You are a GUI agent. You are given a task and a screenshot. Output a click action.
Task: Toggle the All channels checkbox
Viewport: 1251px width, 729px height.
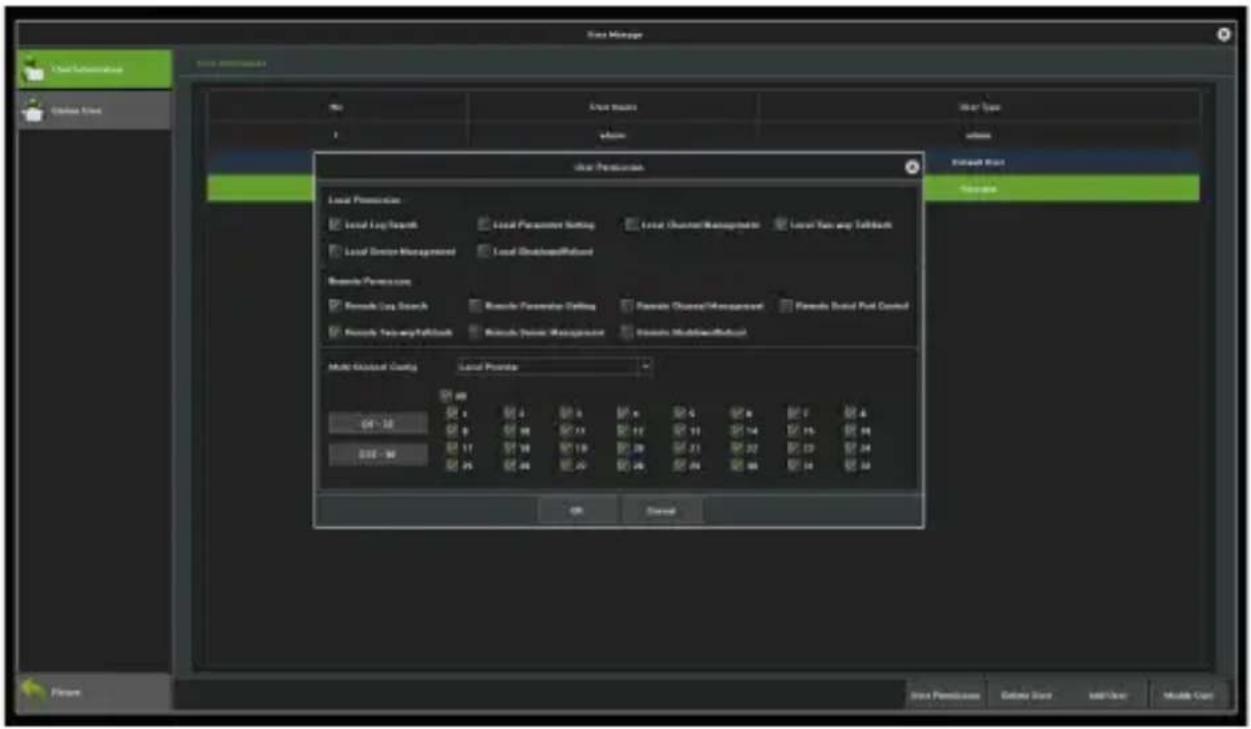(448, 396)
